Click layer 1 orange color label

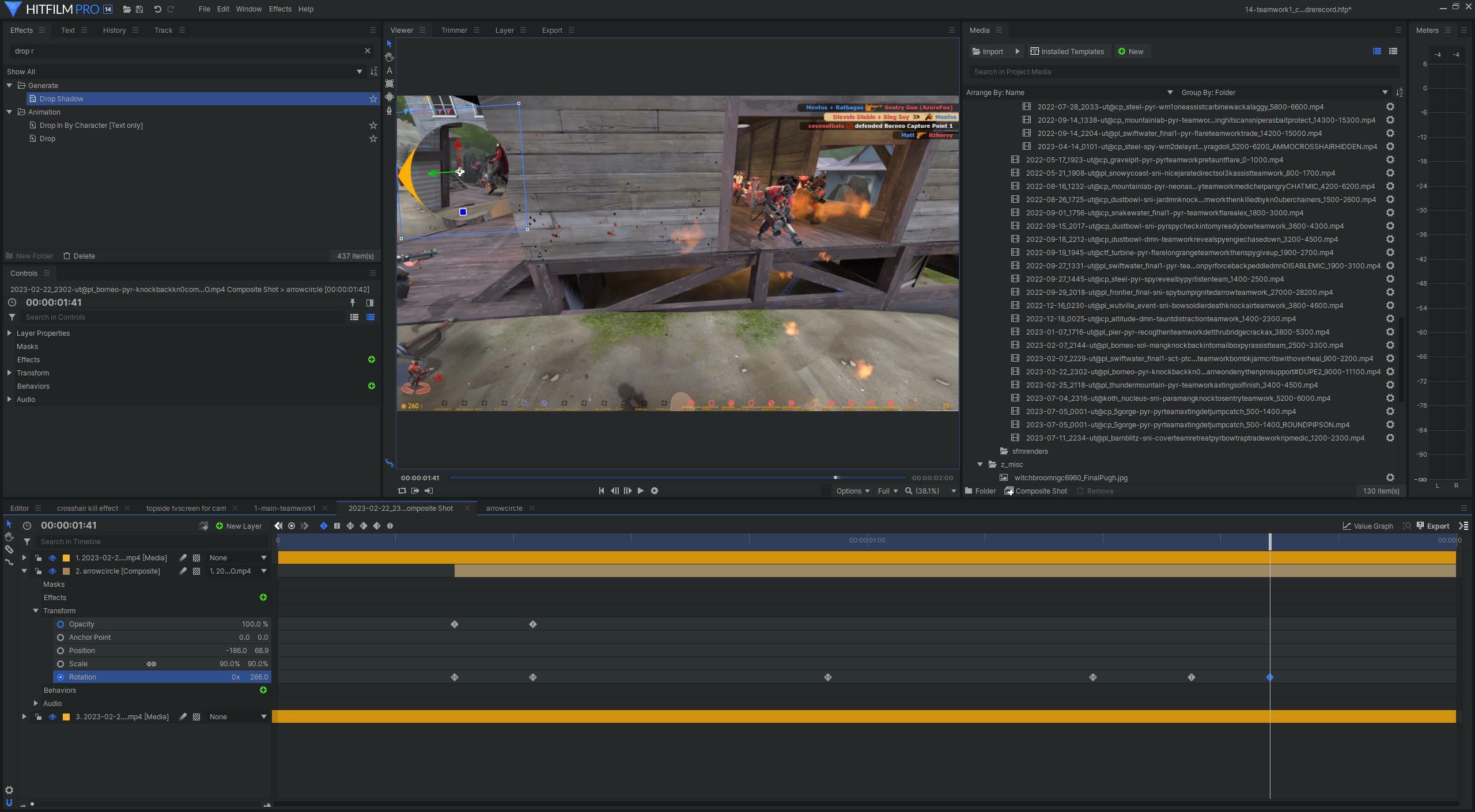tap(66, 557)
